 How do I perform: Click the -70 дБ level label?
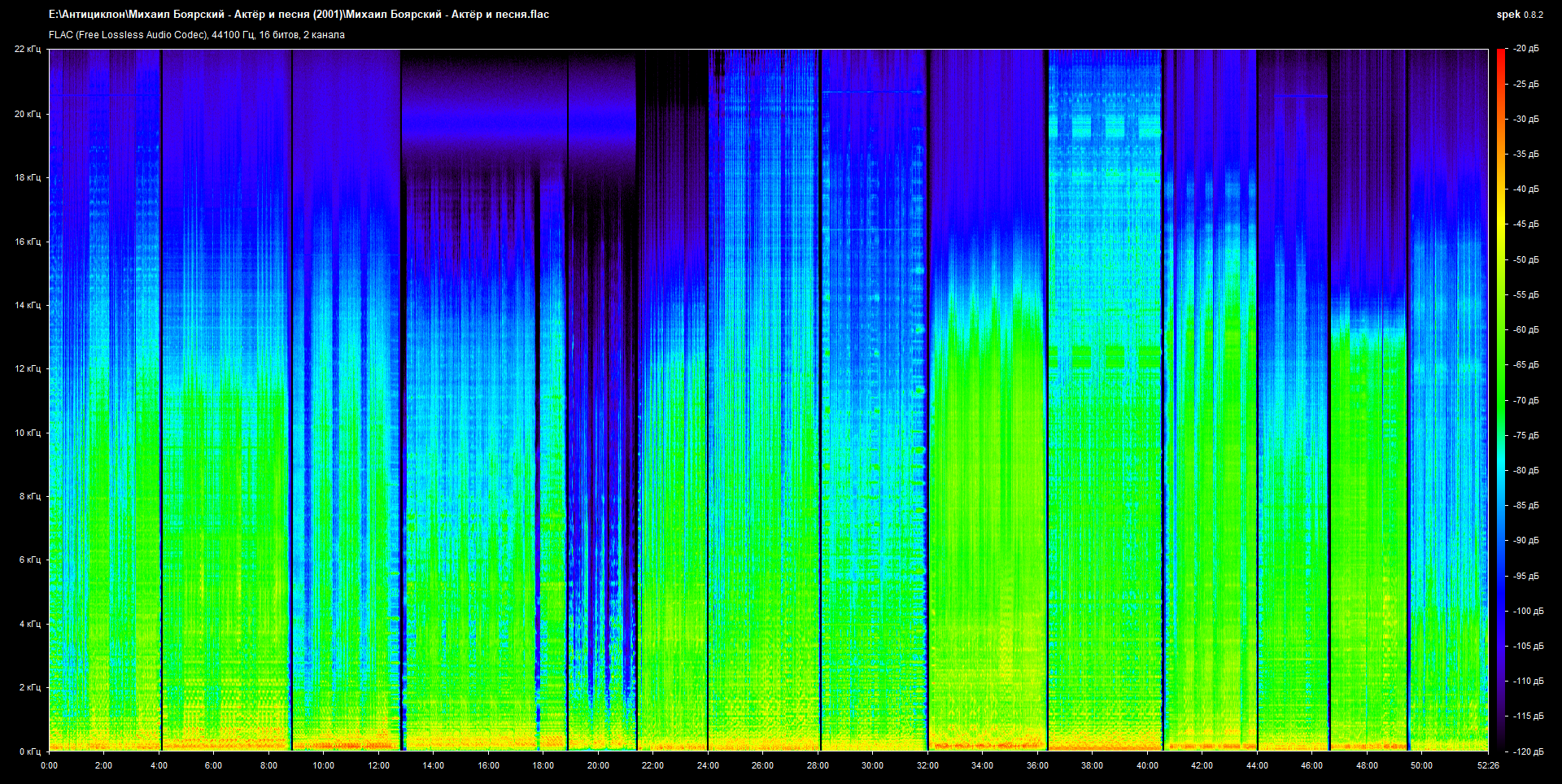click(1526, 400)
